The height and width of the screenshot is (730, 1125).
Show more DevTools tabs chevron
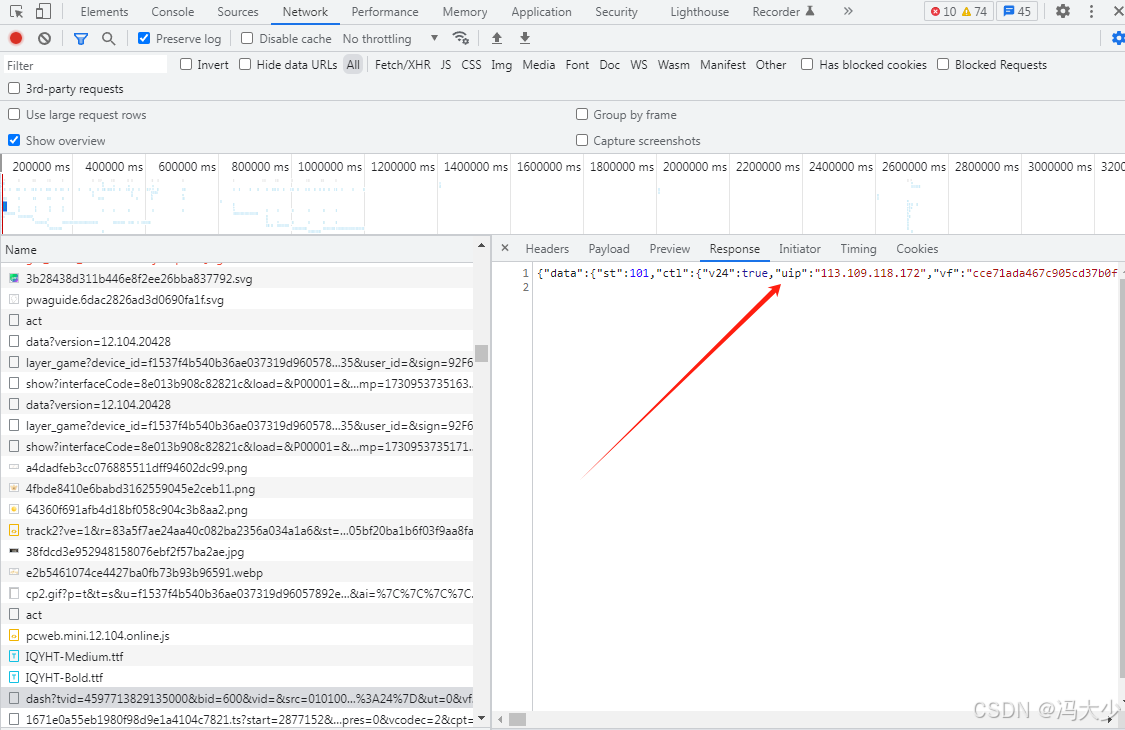[848, 11]
